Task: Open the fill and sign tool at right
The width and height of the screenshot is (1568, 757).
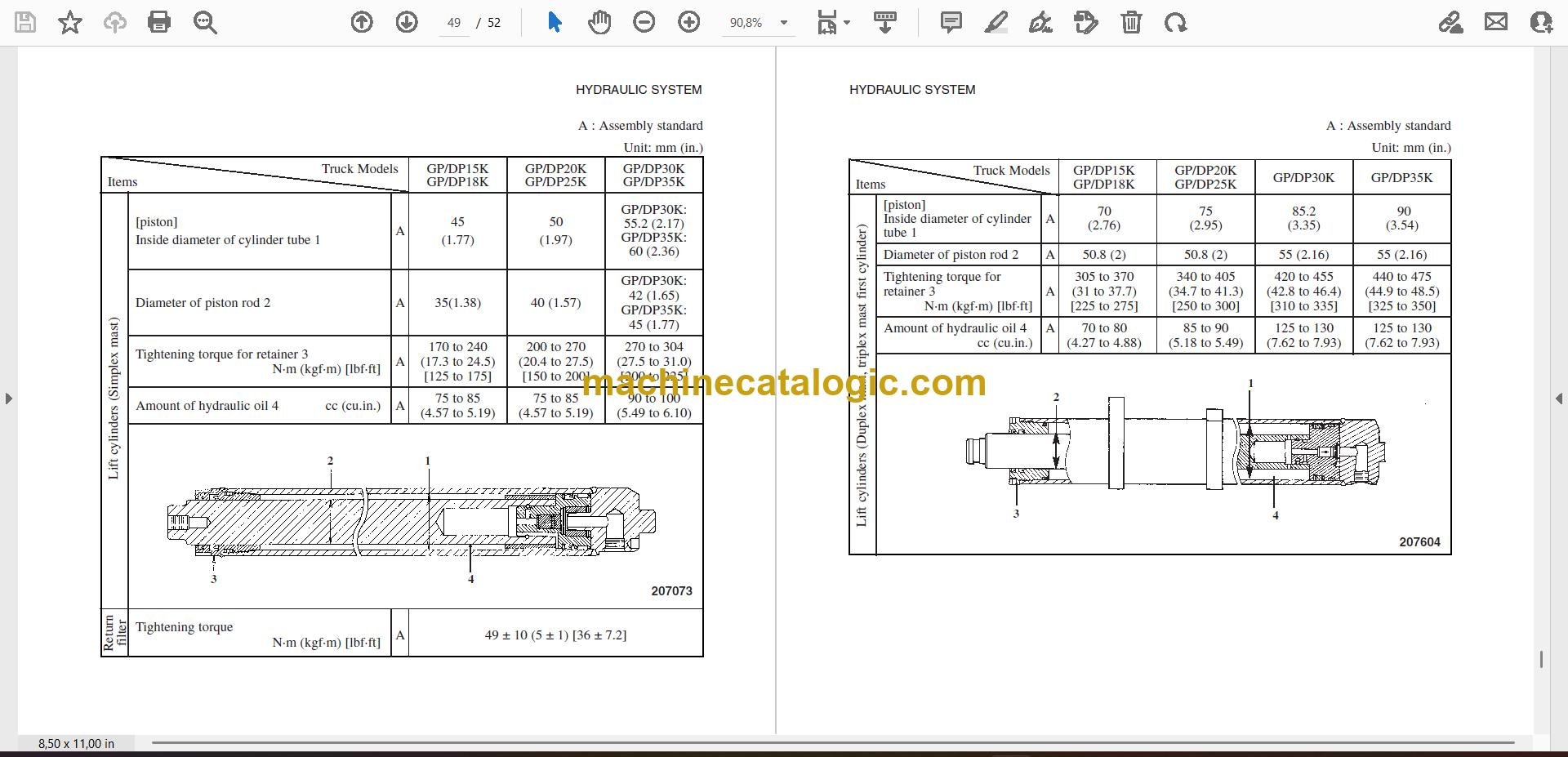Action: pyautogui.click(x=1450, y=22)
